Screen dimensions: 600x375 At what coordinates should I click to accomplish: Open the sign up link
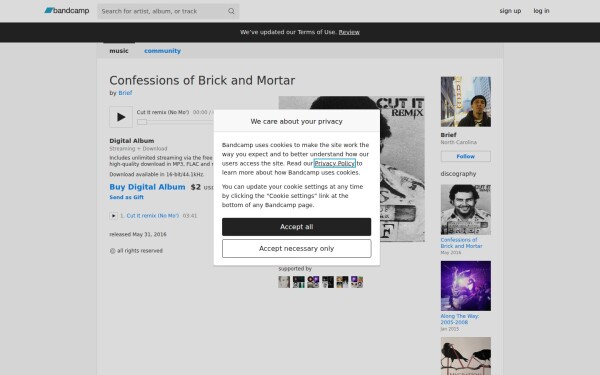510,11
